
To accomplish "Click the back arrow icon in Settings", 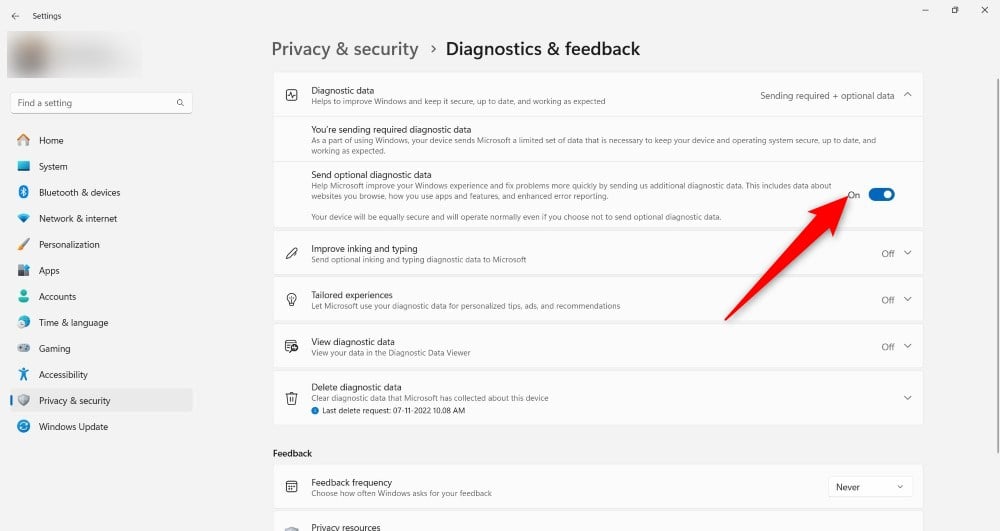I will tap(15, 16).
